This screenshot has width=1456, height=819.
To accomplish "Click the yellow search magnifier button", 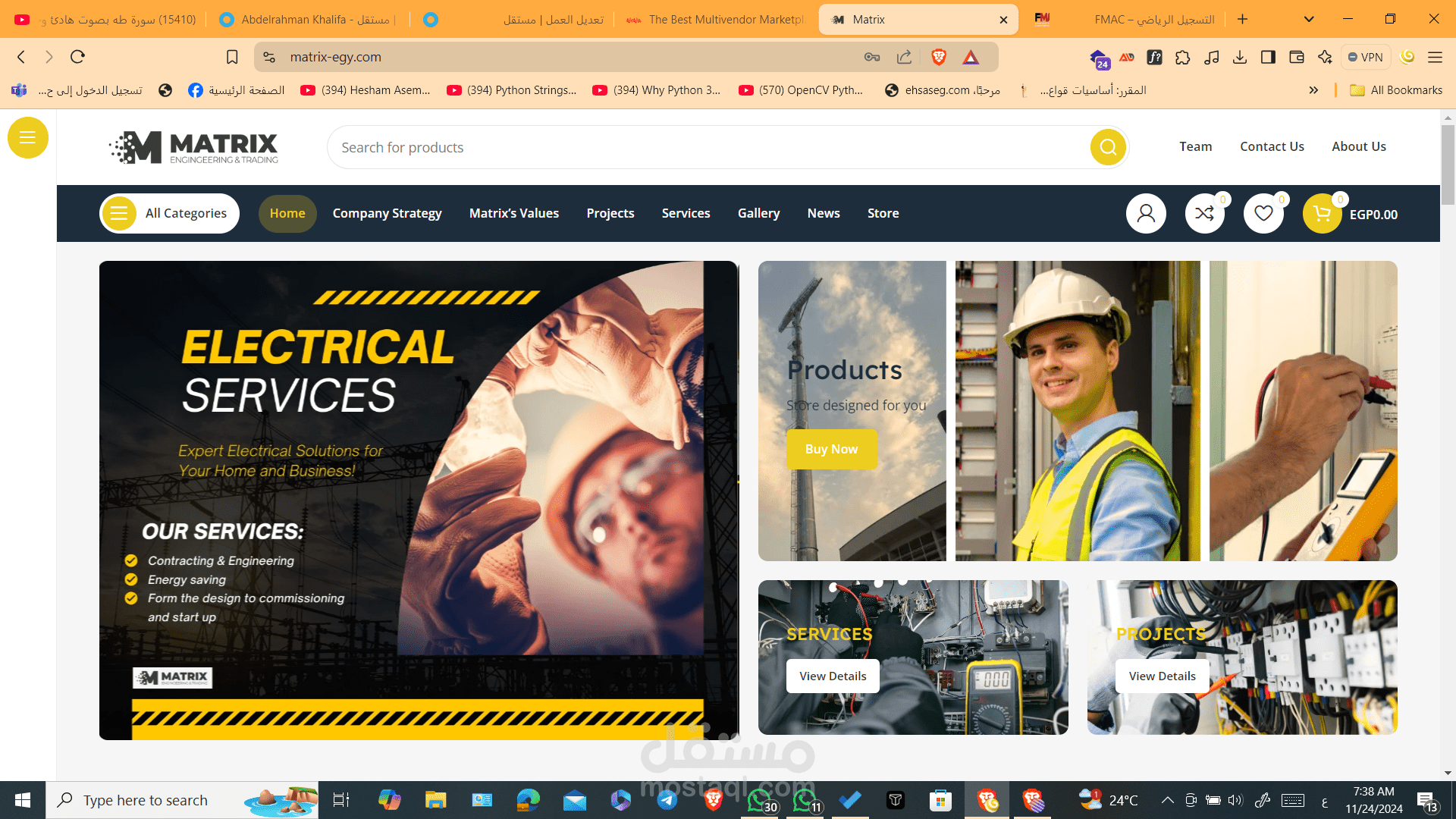I will click(x=1108, y=147).
